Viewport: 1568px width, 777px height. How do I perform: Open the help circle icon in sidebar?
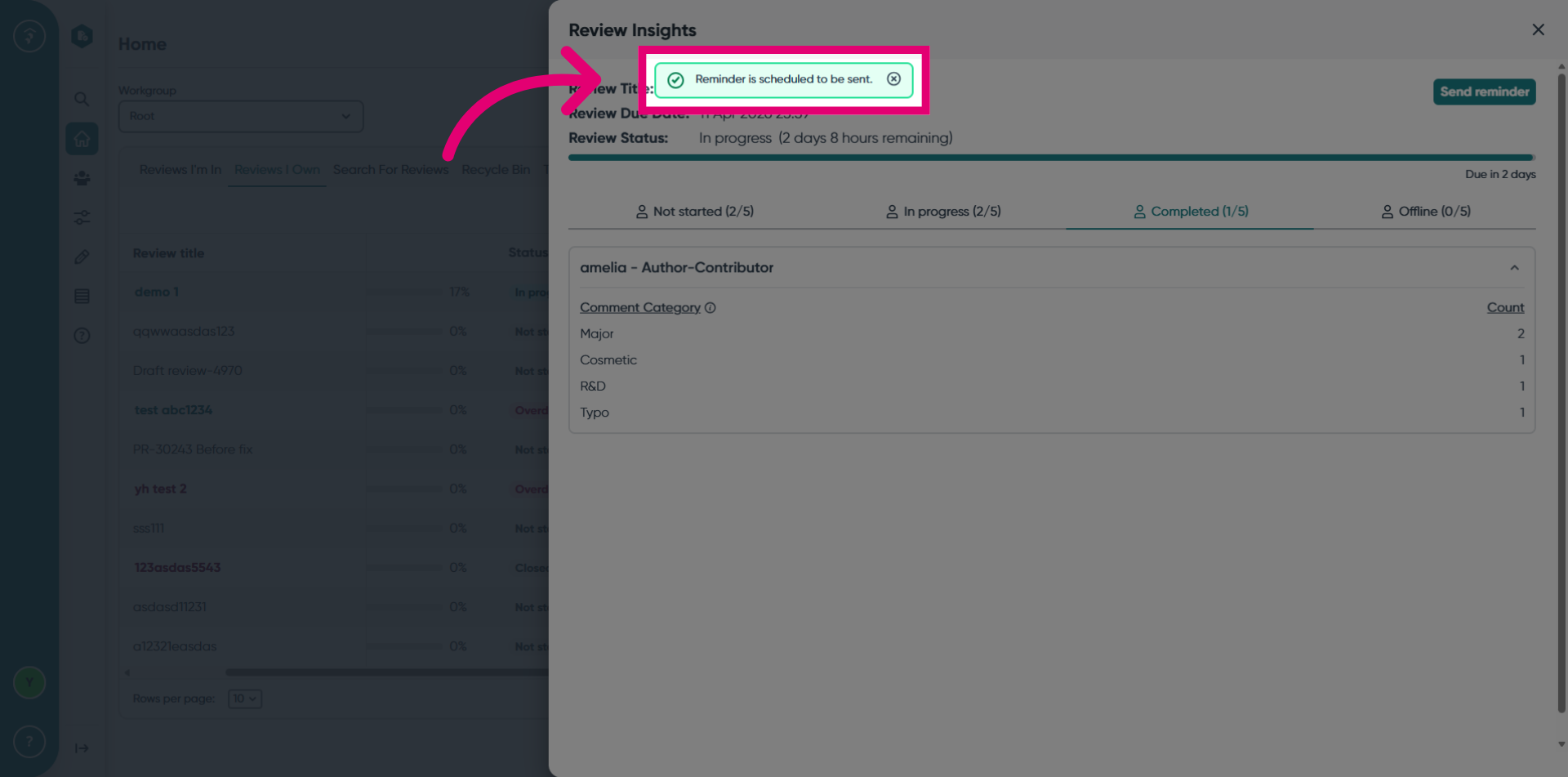tap(82, 336)
